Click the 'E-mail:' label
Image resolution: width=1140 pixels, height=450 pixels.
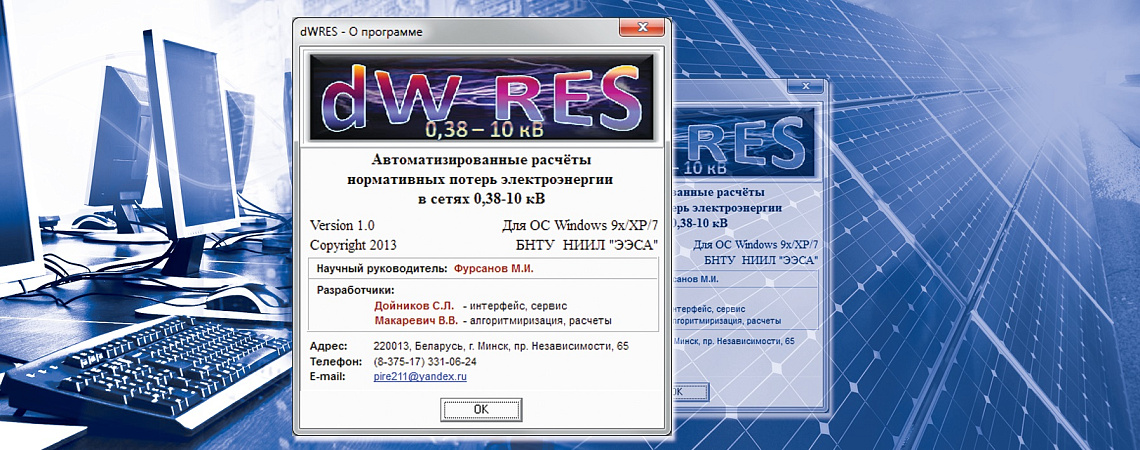pyautogui.click(x=327, y=377)
